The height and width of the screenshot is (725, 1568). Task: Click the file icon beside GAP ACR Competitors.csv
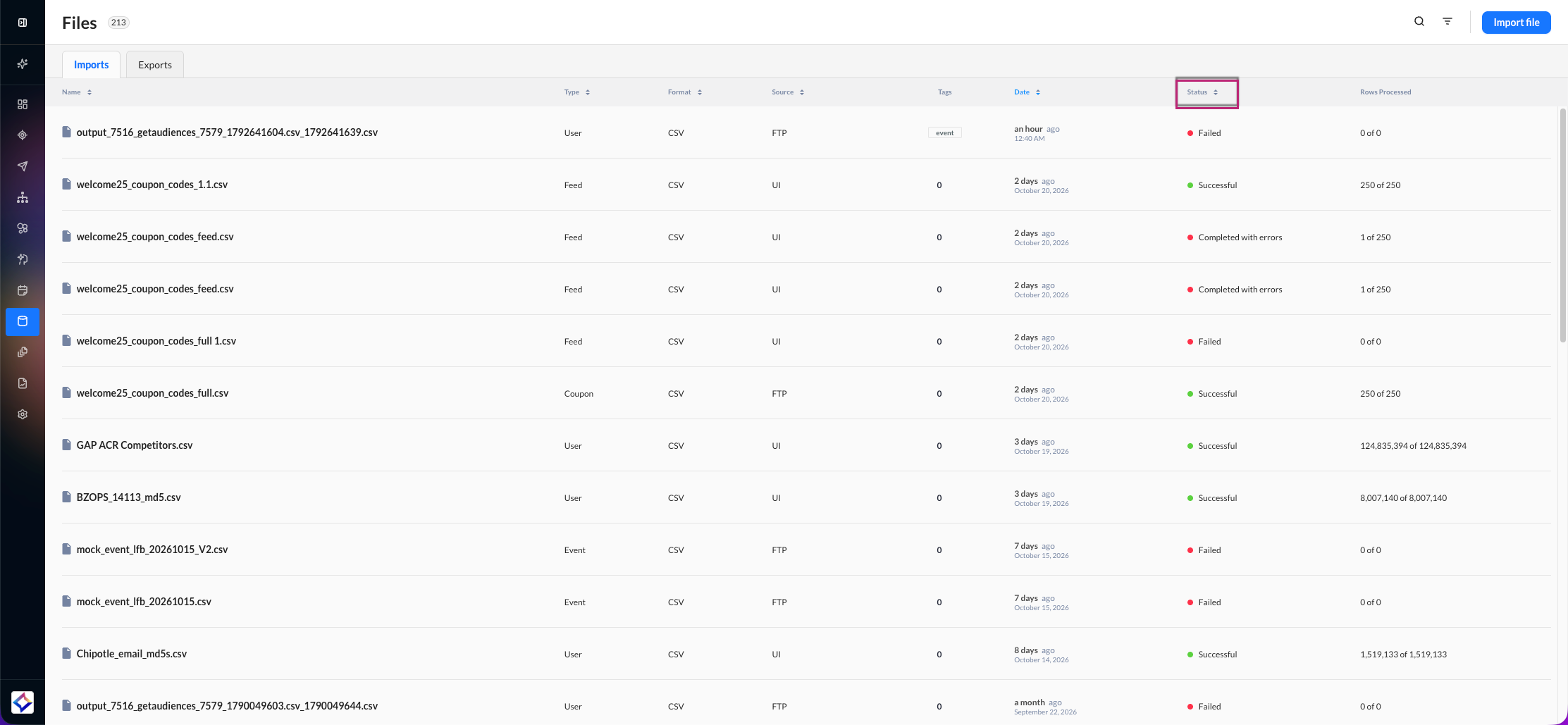(x=67, y=445)
